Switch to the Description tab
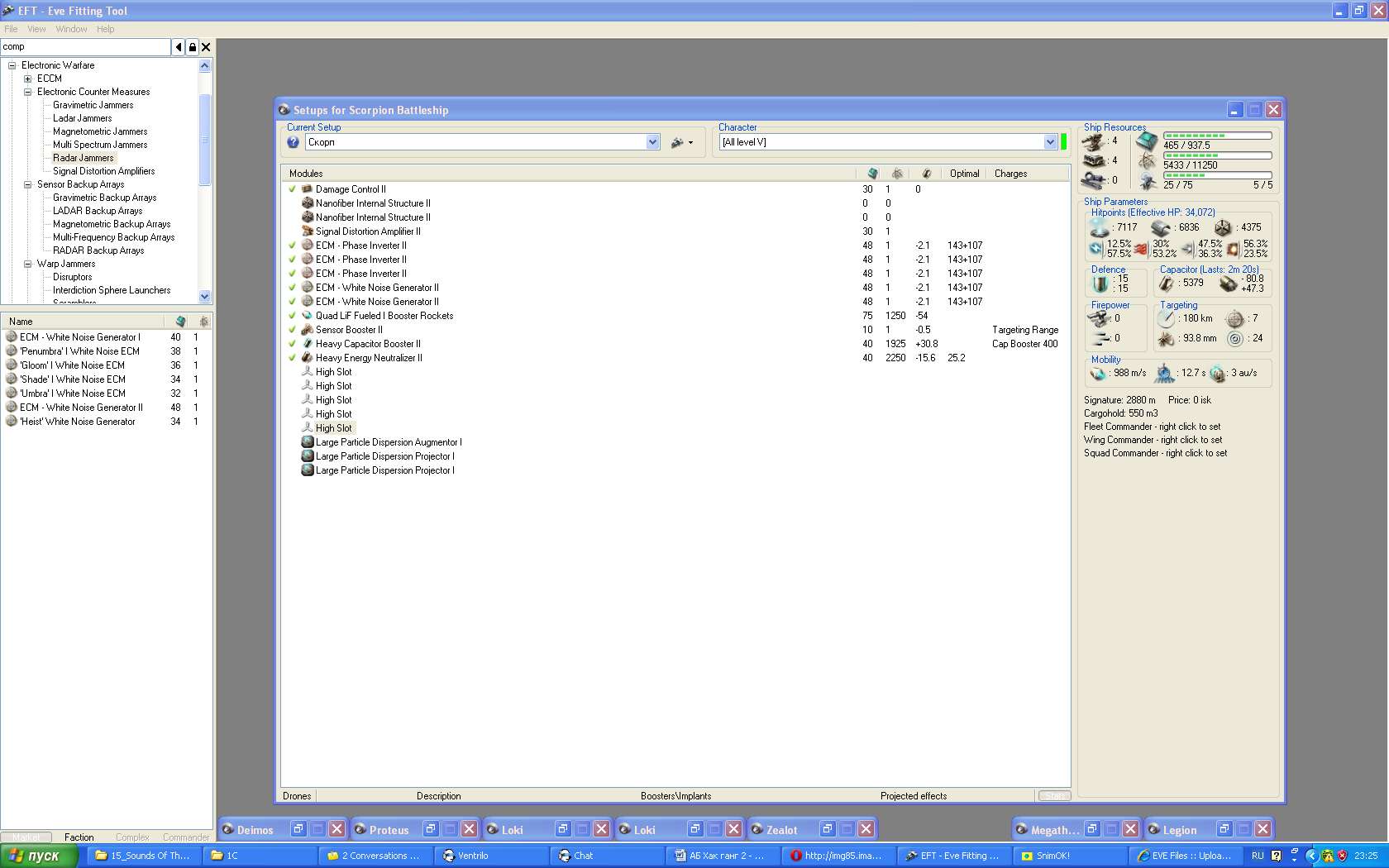 click(438, 796)
